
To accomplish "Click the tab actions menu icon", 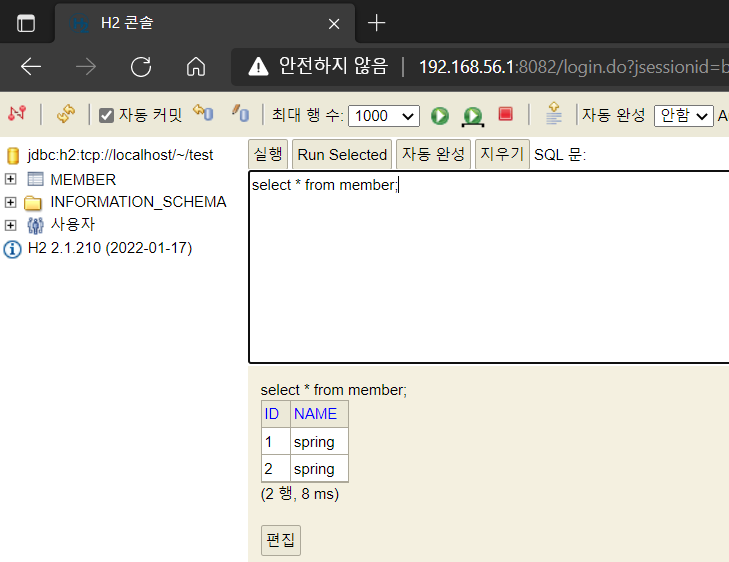I will pyautogui.click(x=26, y=23).
